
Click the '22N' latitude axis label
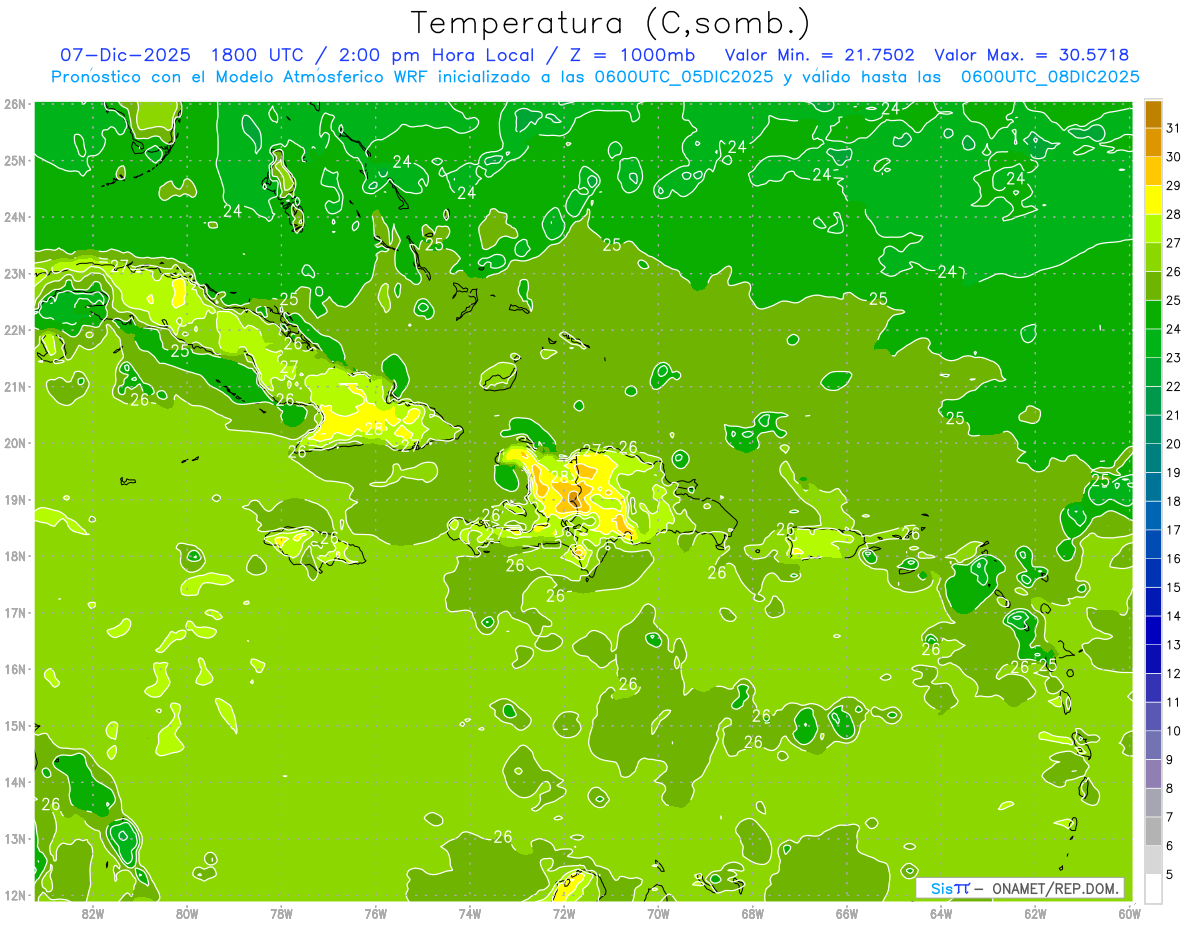point(15,330)
